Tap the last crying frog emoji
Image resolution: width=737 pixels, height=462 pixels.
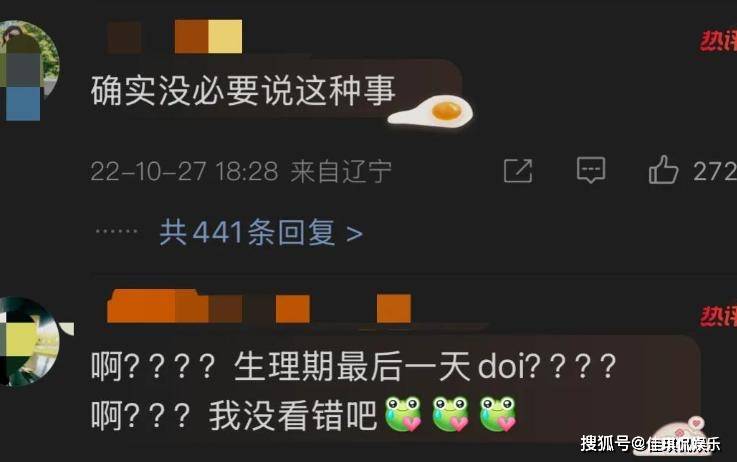click(x=498, y=414)
